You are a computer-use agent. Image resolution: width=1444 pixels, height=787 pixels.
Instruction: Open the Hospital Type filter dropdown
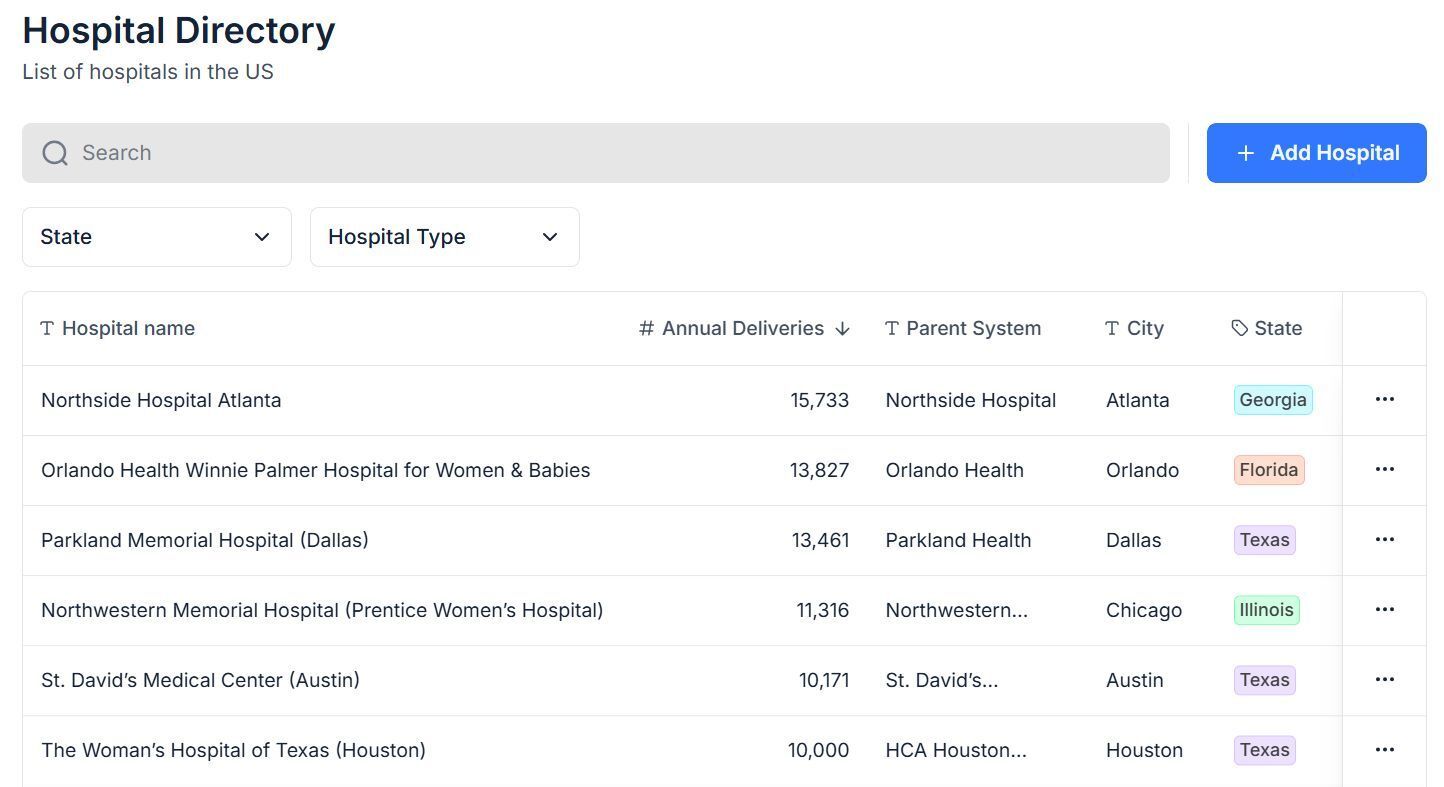point(444,237)
